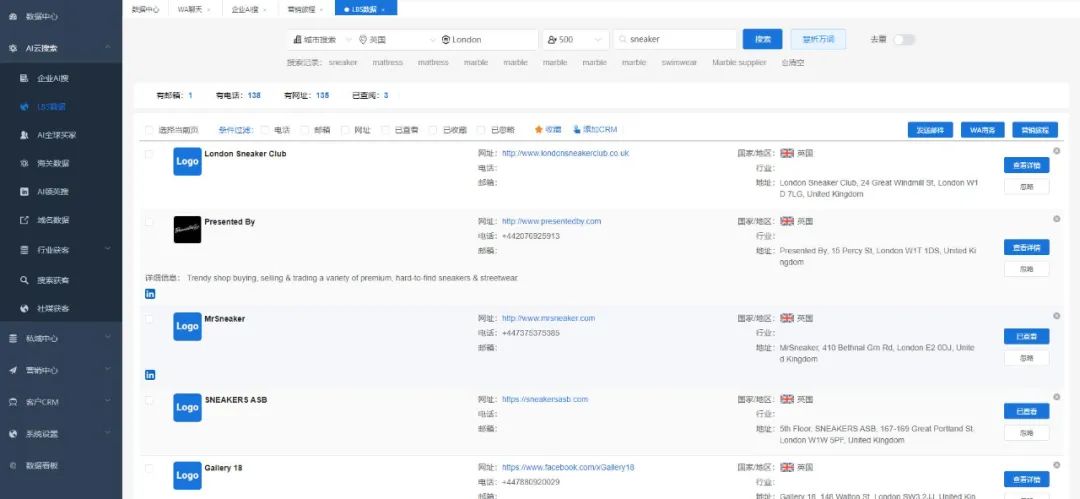Image resolution: width=1080 pixels, height=499 pixels.
Task: Switch to the 数据中心 tab
Action: click(145, 10)
